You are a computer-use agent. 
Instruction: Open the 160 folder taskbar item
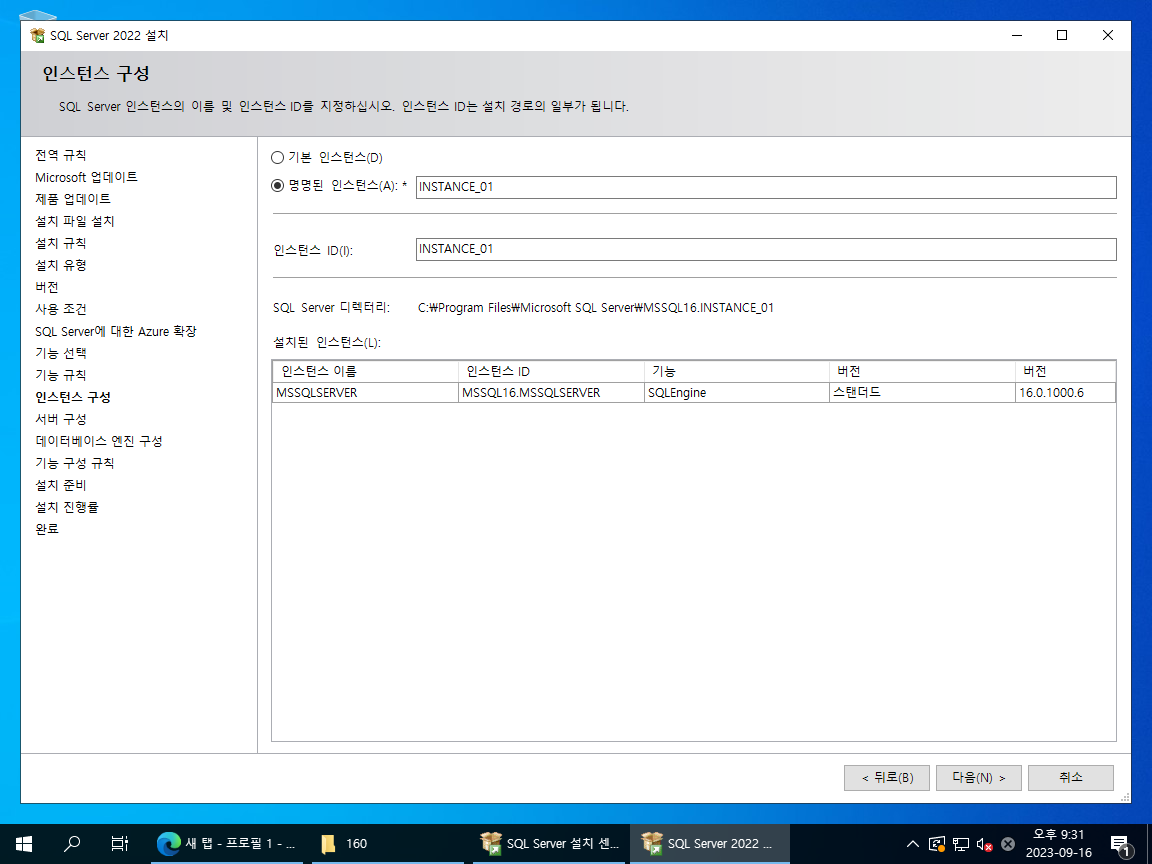pyautogui.click(x=386, y=843)
